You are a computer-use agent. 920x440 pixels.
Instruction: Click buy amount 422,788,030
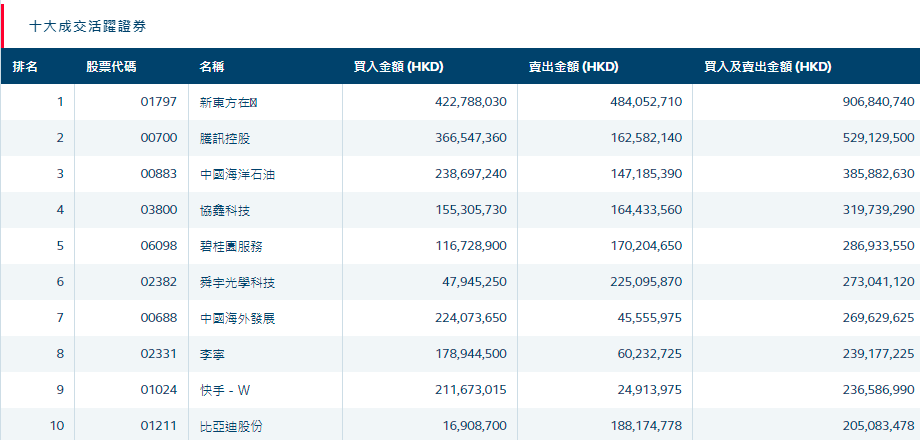click(x=471, y=102)
